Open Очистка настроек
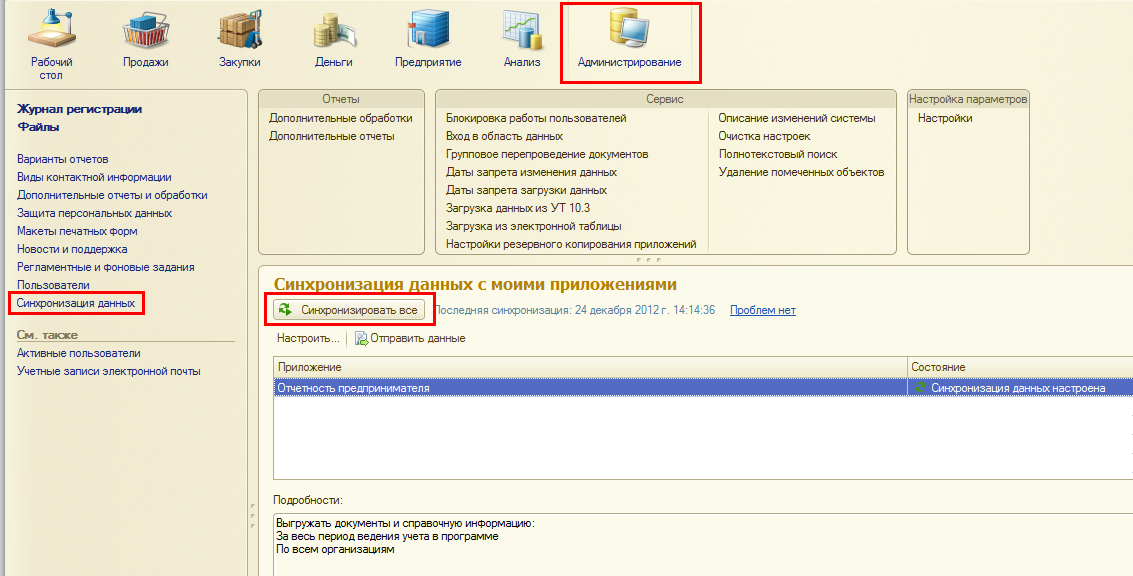The width and height of the screenshot is (1133, 576). [x=764, y=136]
